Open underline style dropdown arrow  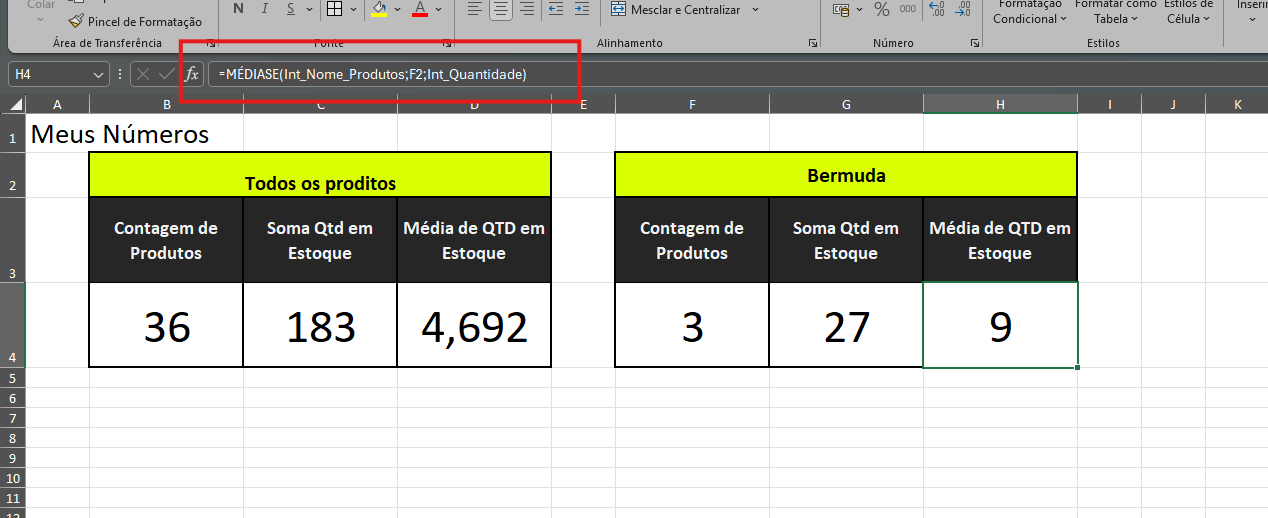pos(310,9)
